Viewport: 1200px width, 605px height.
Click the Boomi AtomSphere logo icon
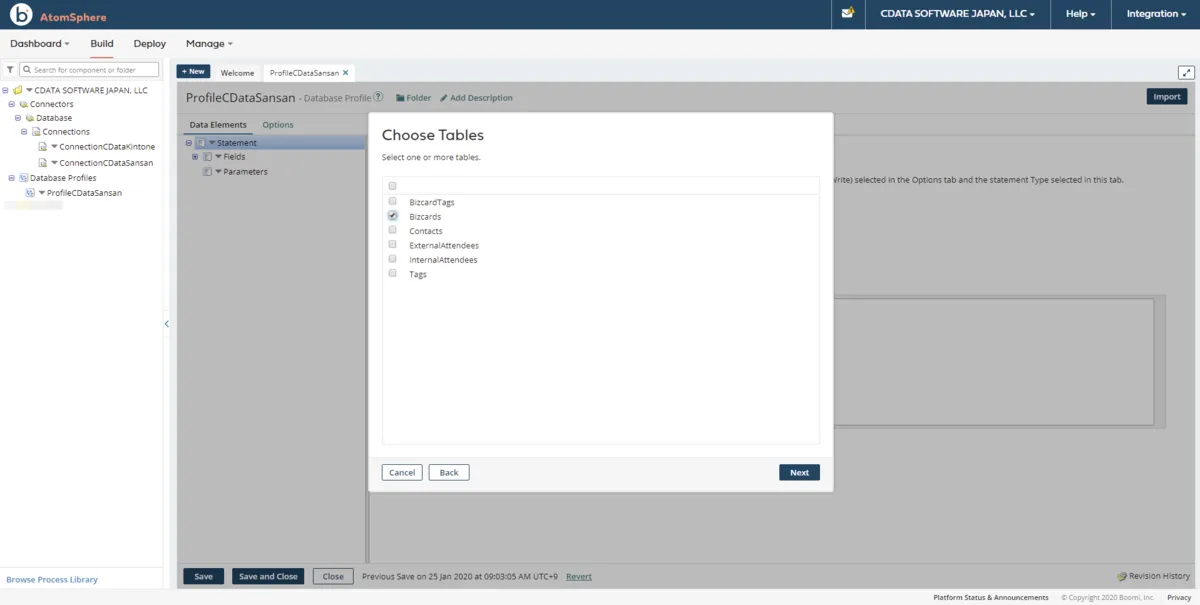tap(21, 15)
